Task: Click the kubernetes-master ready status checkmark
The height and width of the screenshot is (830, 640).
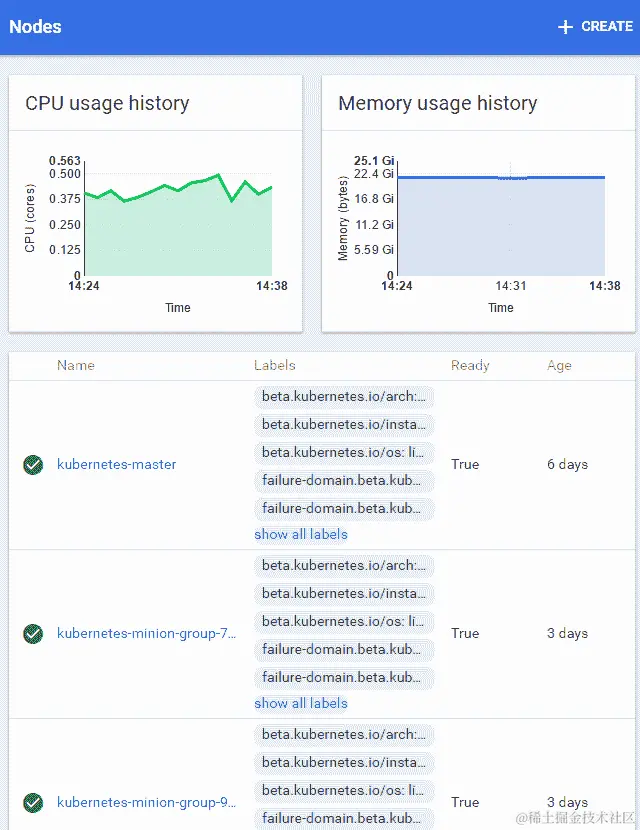Action: [x=33, y=464]
